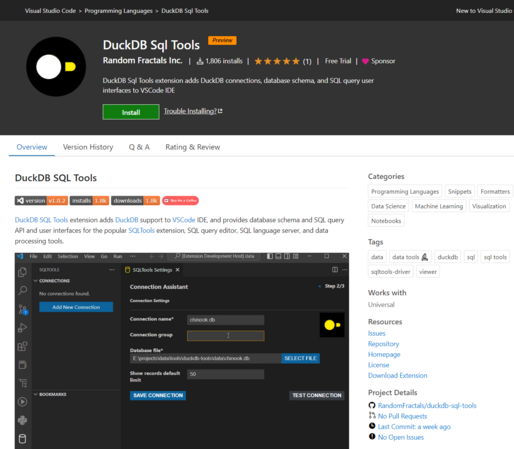Click the Add New Connection button in the preview

click(x=76, y=307)
